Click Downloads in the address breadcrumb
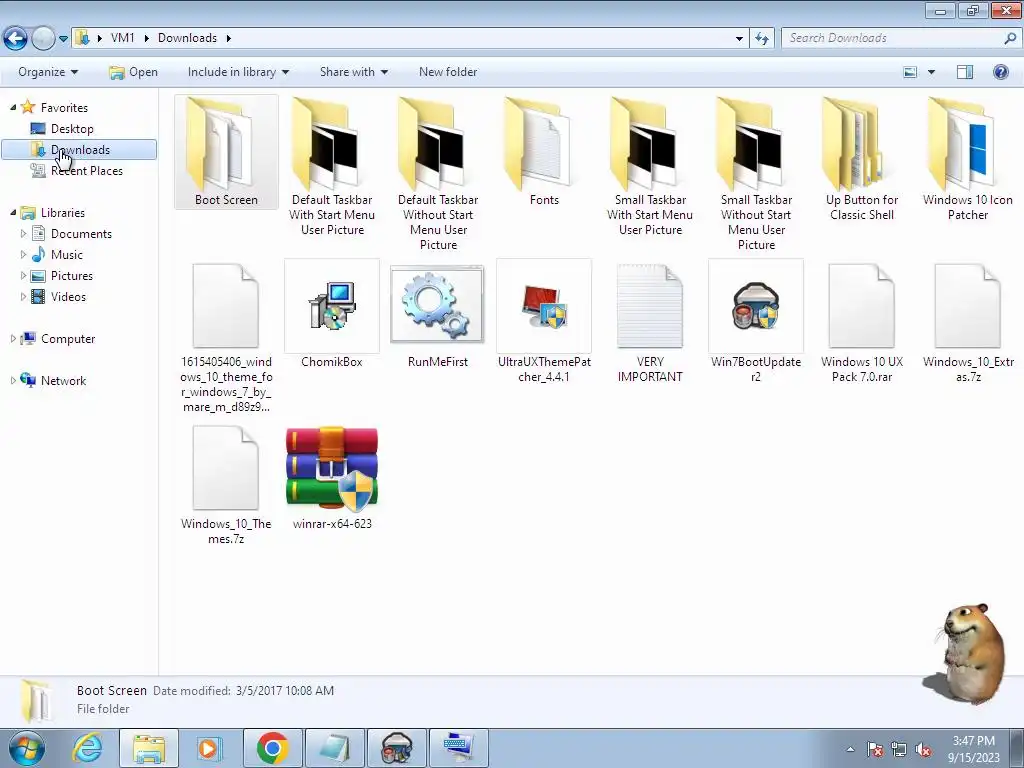The image size is (1024, 768). click(187, 38)
